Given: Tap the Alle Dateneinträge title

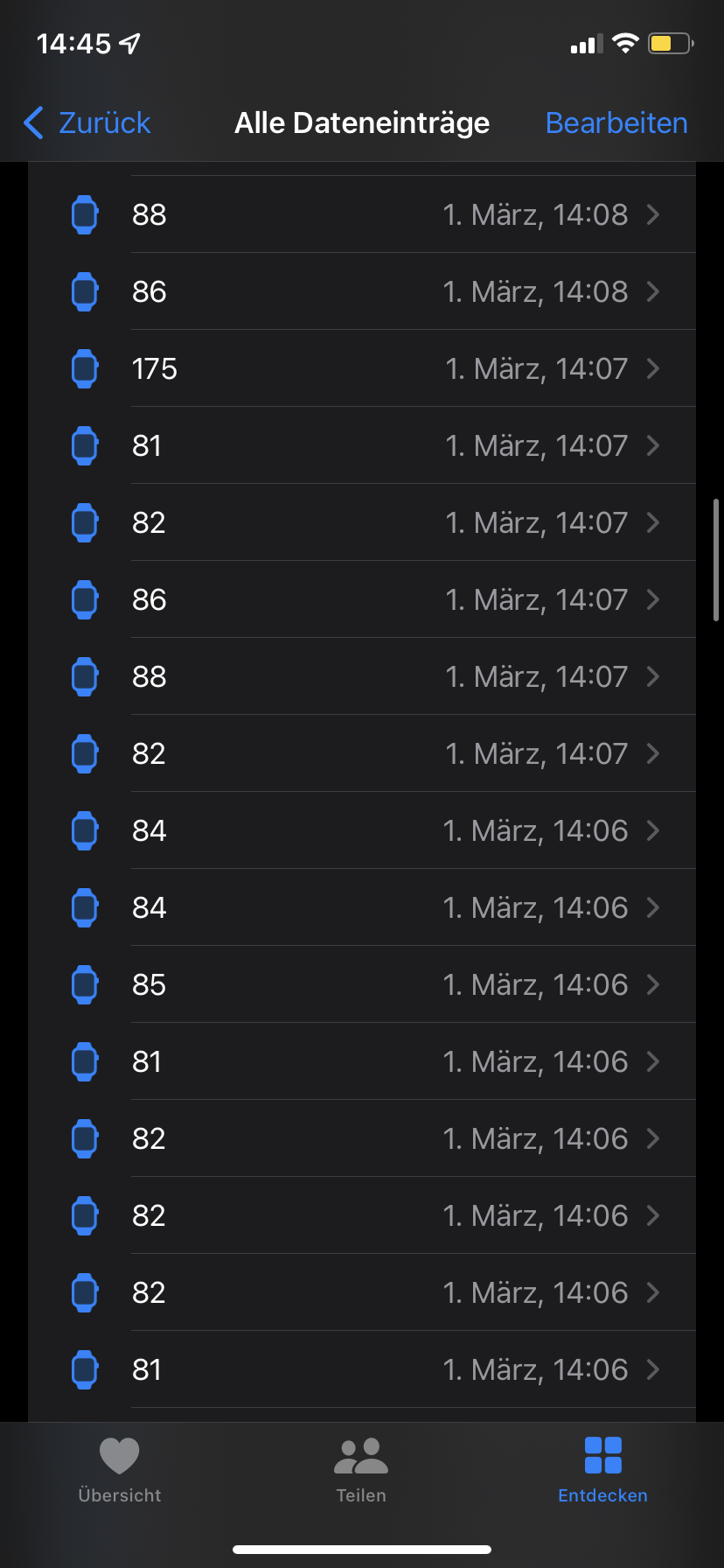Looking at the screenshot, I should point(362,123).
